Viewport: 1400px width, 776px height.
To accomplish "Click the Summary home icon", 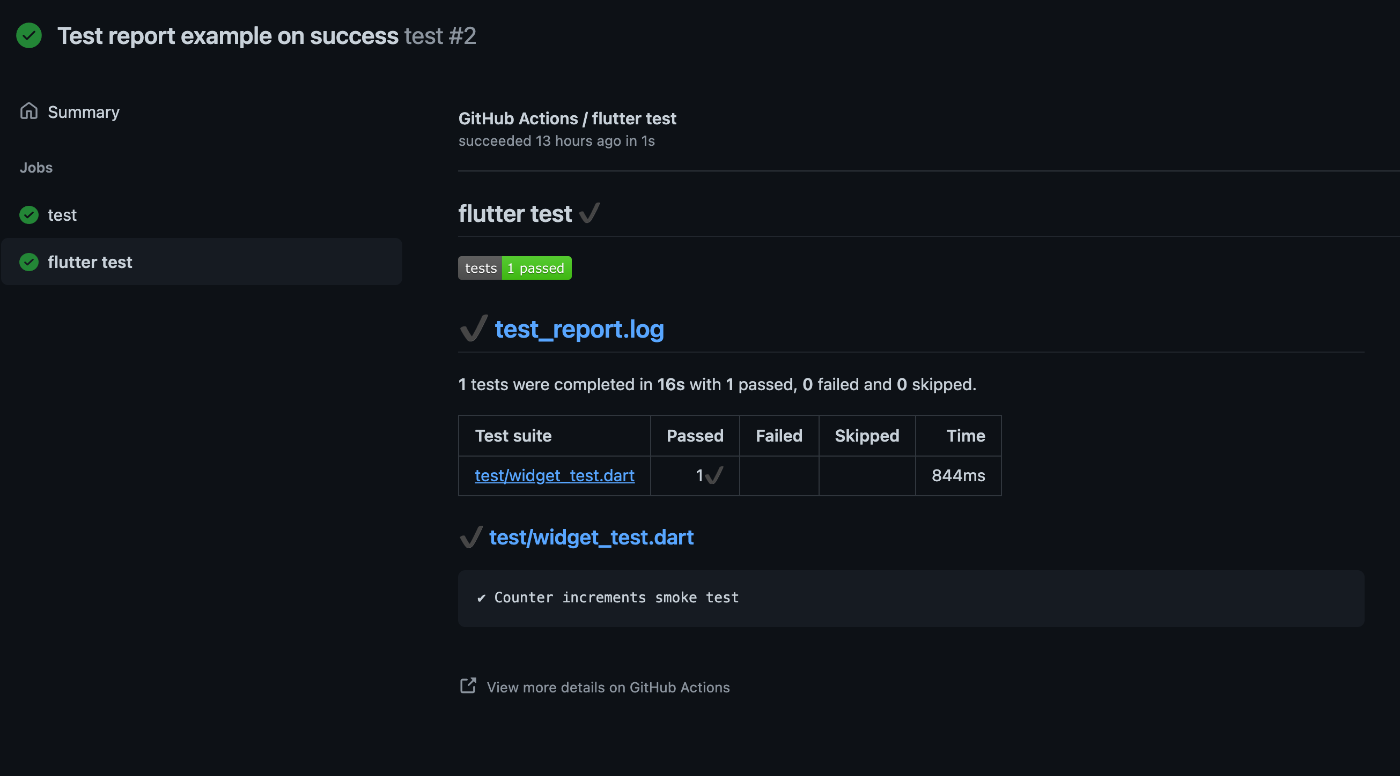I will pos(29,111).
